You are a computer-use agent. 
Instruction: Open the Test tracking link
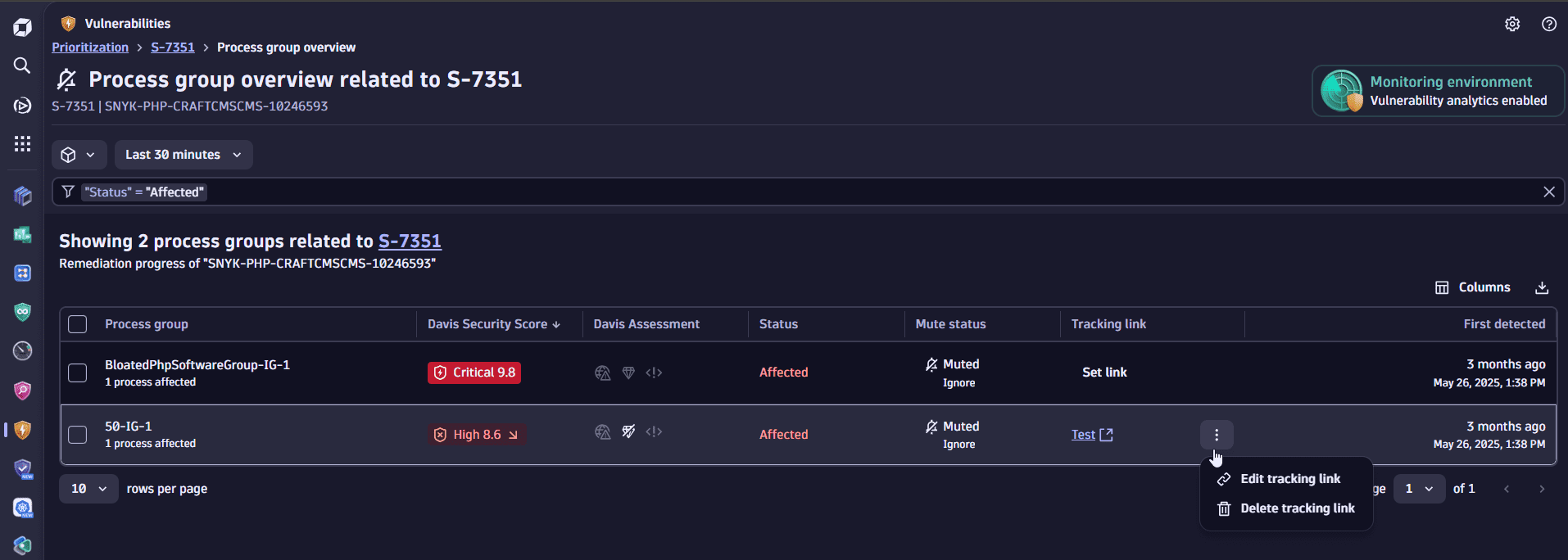coord(1091,435)
